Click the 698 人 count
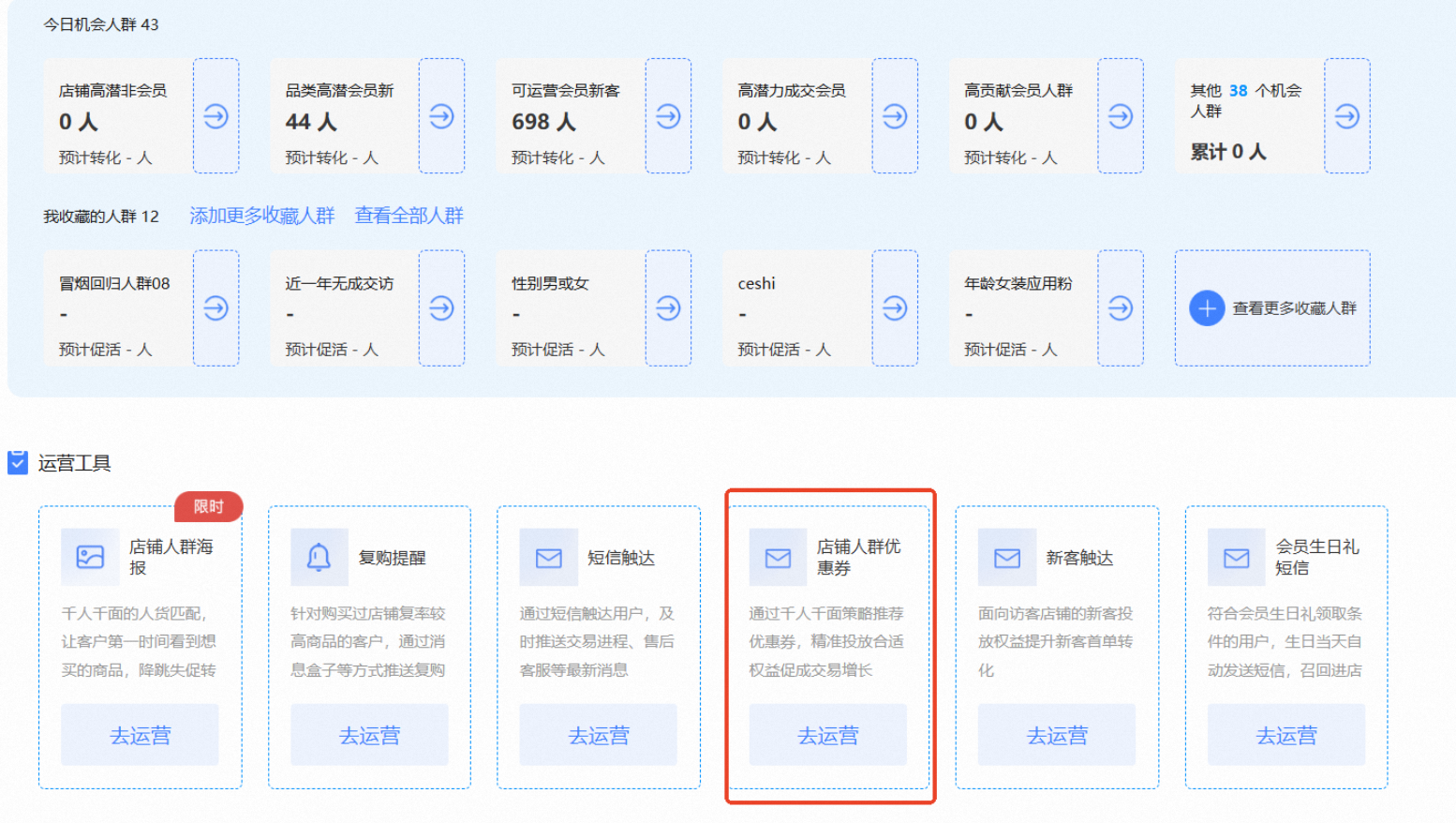1456x823 pixels. pyautogui.click(x=544, y=122)
